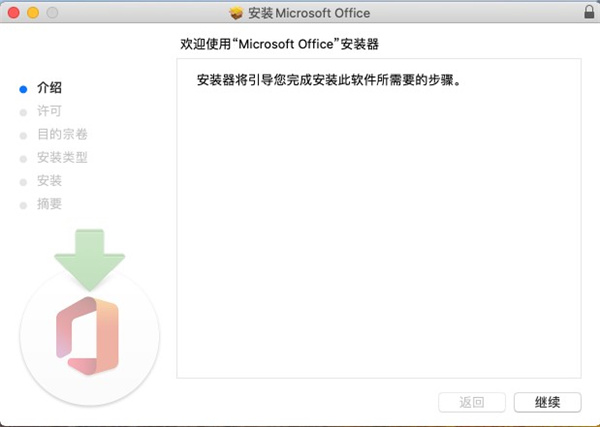Select the 摘要 step in sidebar
This screenshot has height=427, width=600.
[x=49, y=204]
